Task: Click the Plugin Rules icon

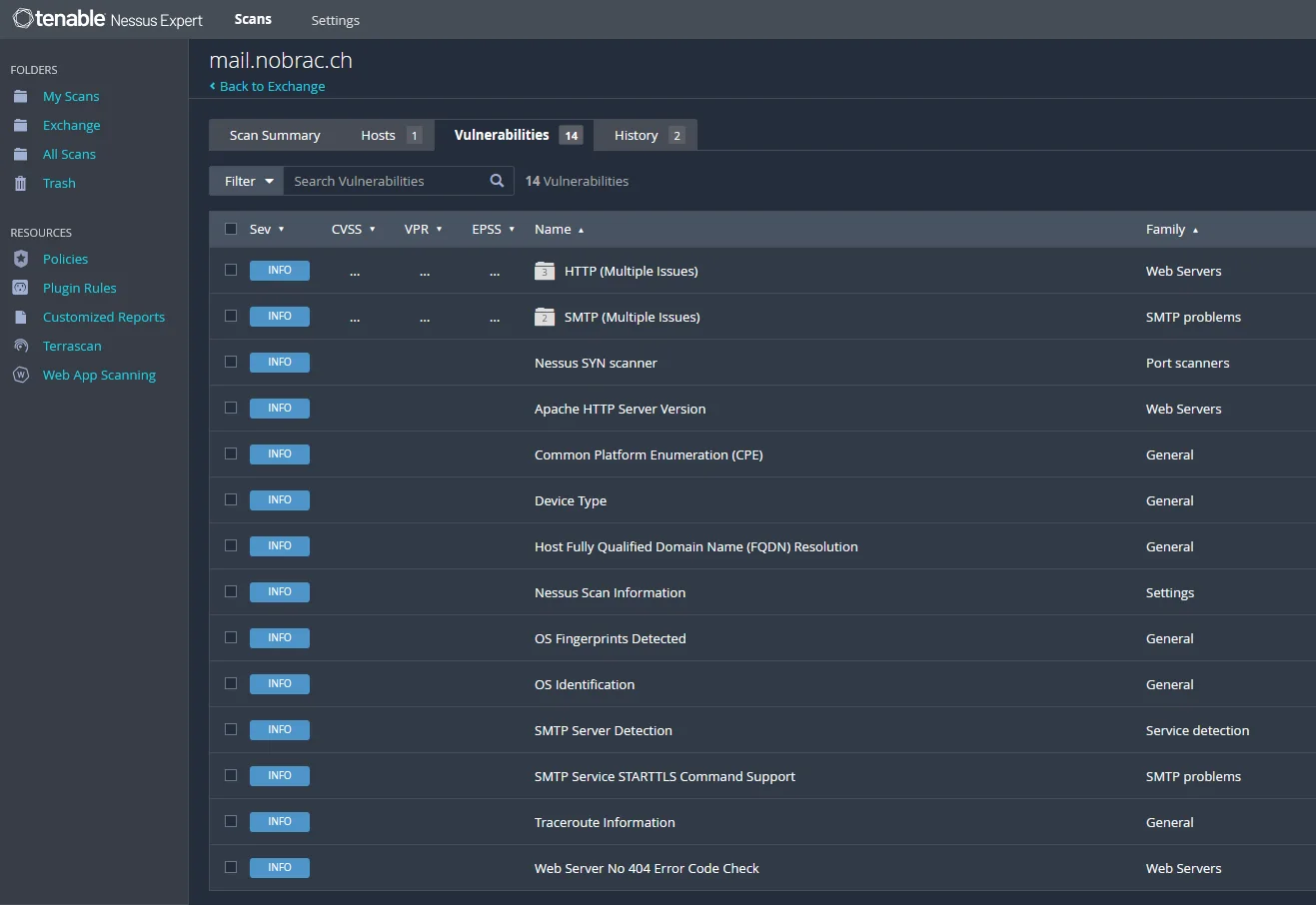Action: [x=20, y=288]
